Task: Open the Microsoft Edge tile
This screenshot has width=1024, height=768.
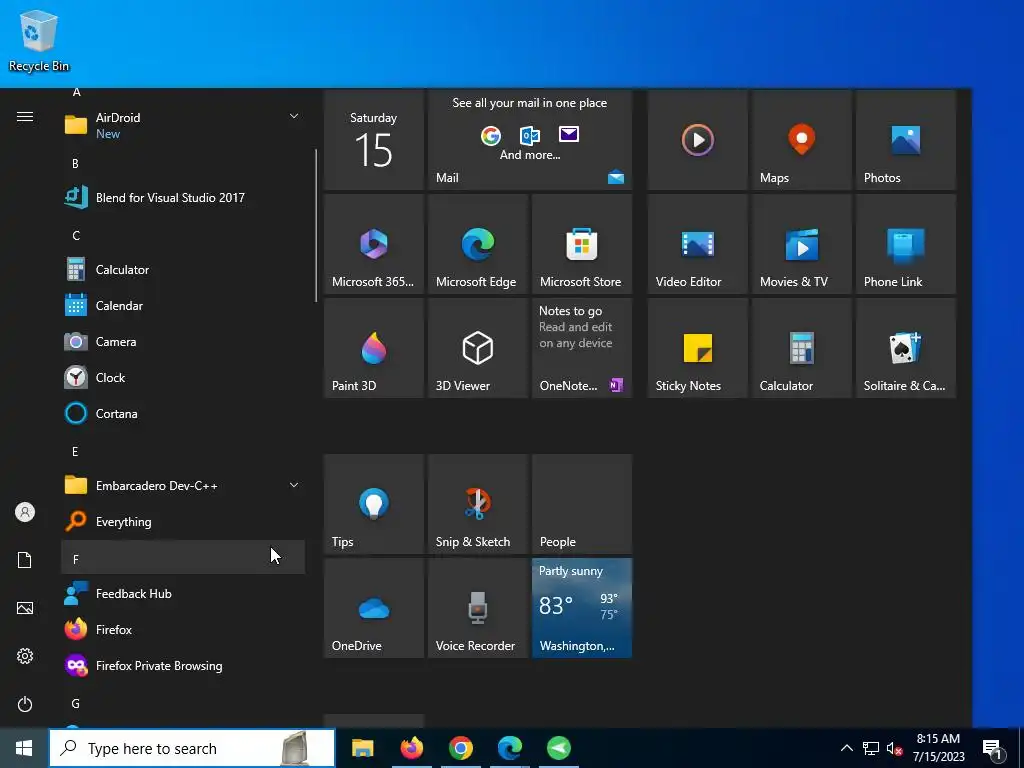Action: 477,244
